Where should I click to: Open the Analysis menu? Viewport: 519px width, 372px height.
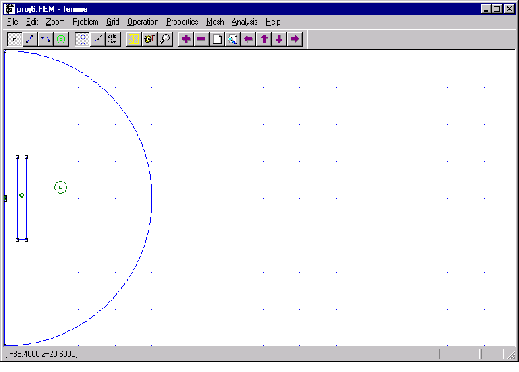coord(244,22)
